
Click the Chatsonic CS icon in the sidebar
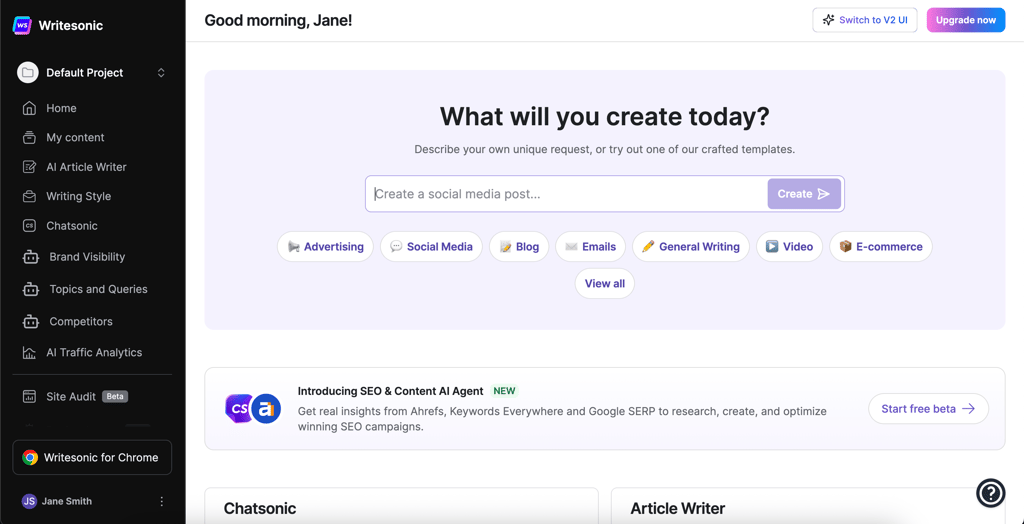[x=29, y=226]
